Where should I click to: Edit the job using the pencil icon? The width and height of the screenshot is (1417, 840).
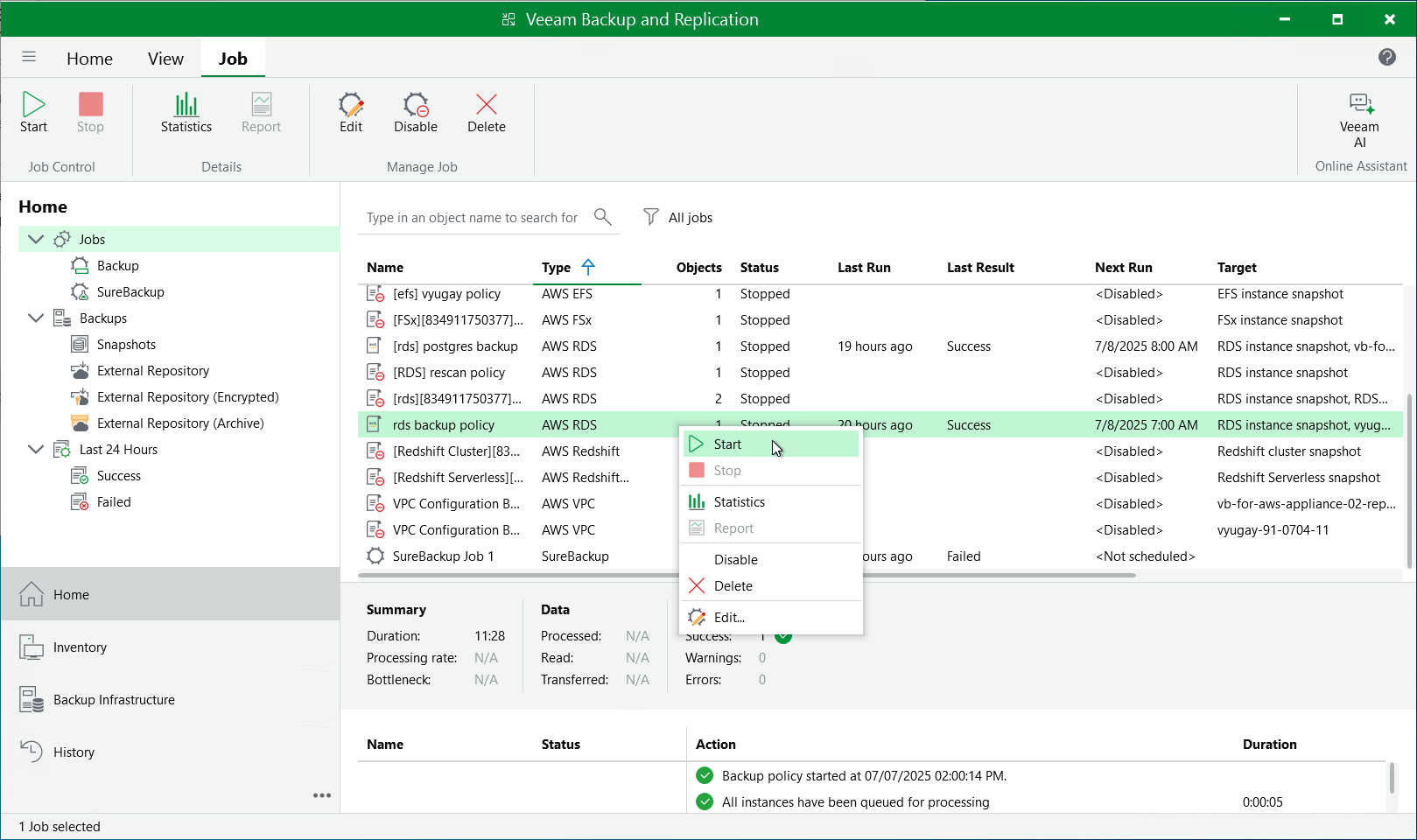350,114
